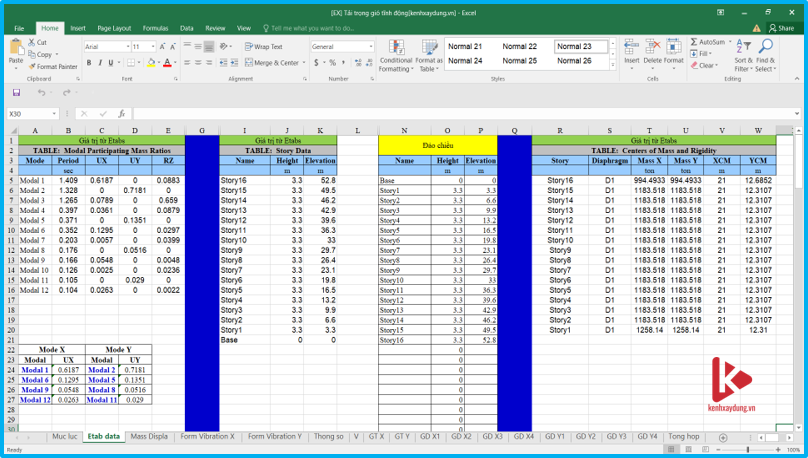Switch to the Mass Displa sheet tab
The width and height of the screenshot is (808, 458).
[150, 437]
